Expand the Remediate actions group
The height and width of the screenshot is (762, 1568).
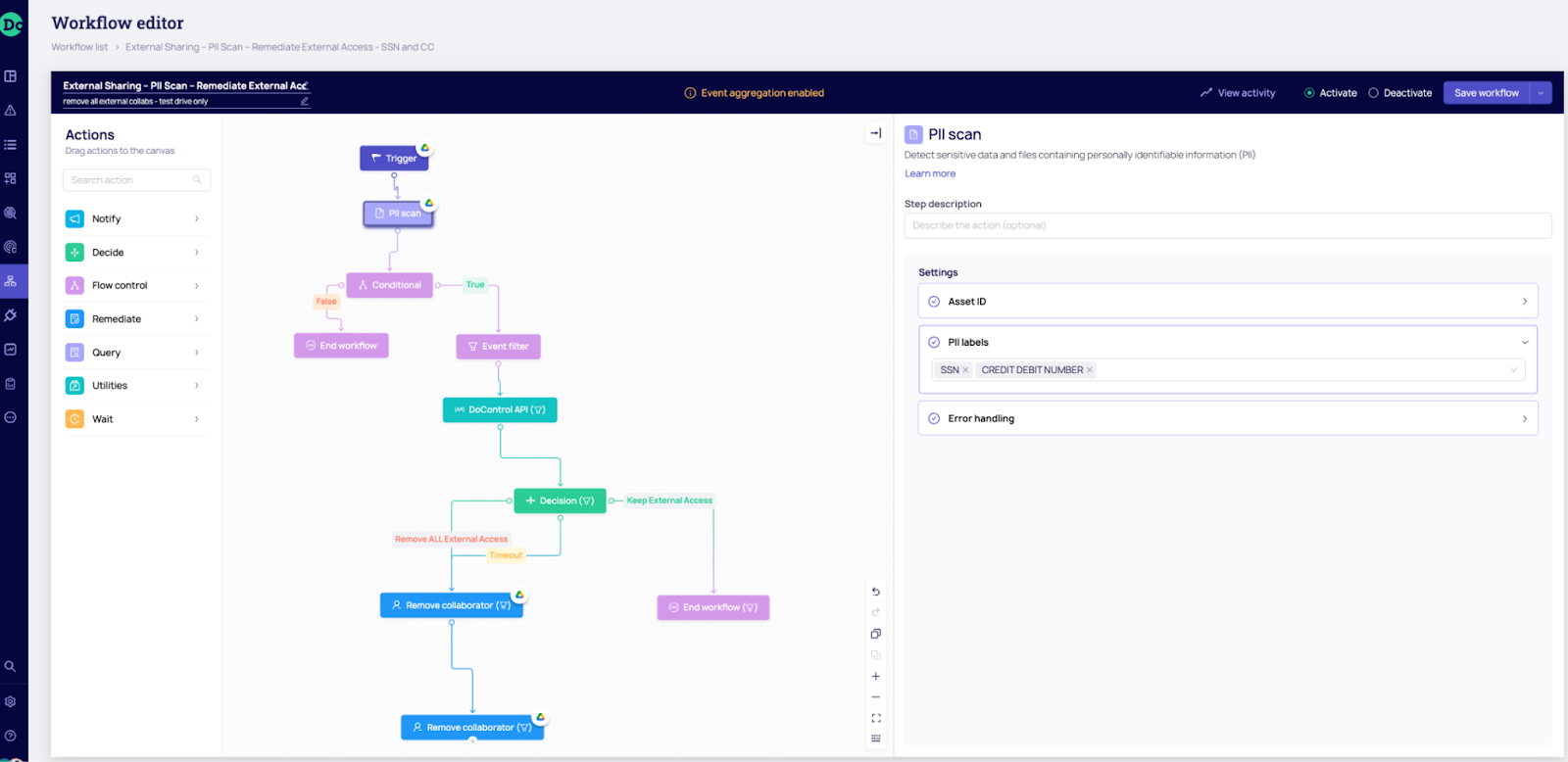[x=197, y=318]
